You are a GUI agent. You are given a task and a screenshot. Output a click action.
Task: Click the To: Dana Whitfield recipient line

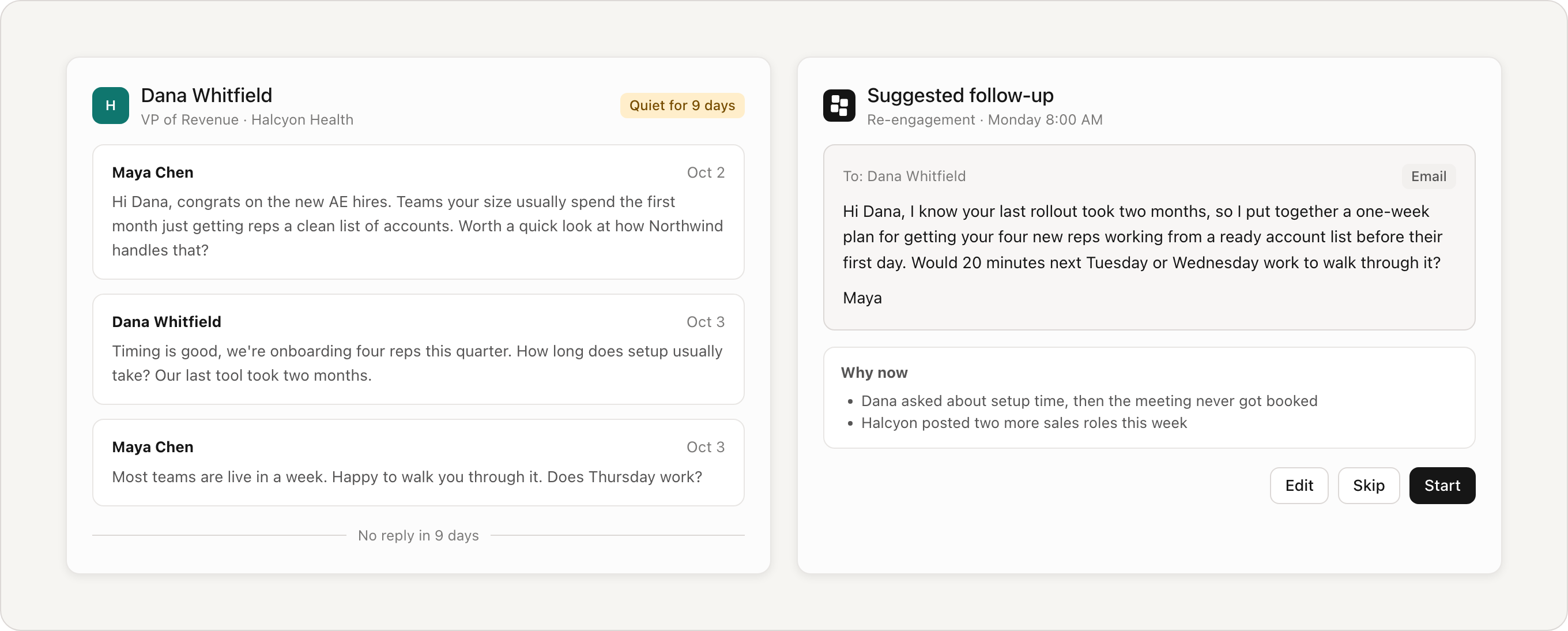[x=904, y=176]
